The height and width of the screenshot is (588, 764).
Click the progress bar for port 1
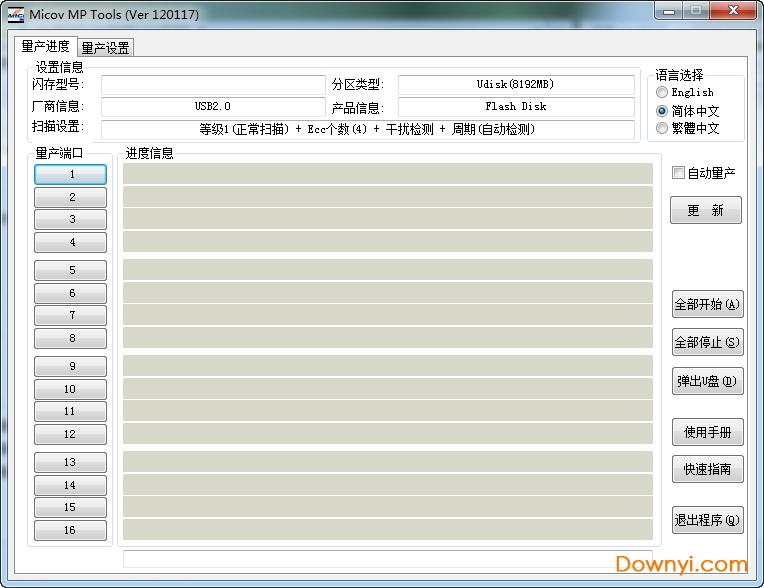pyautogui.click(x=388, y=173)
